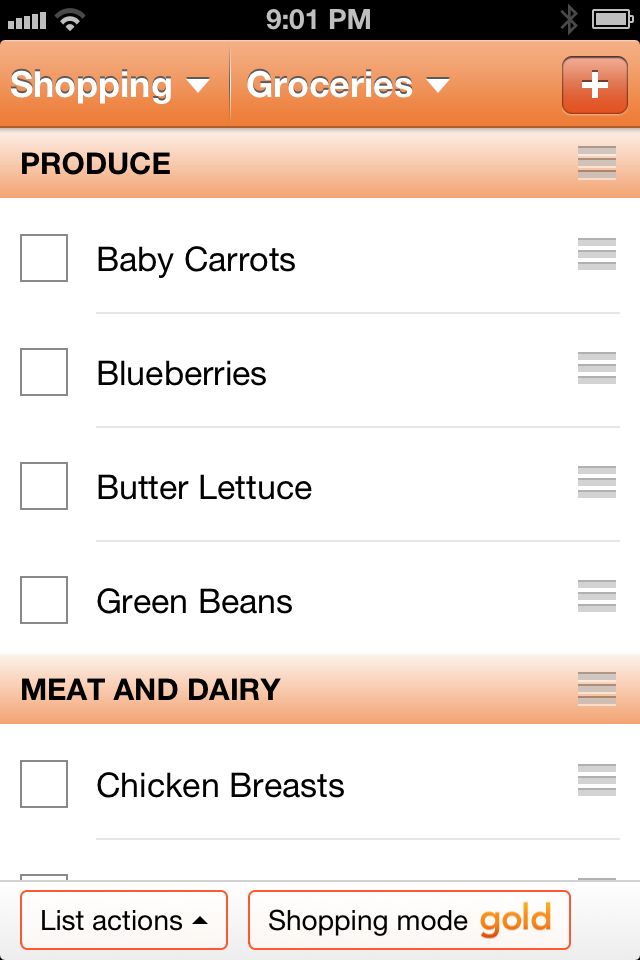Check off Baby Carrots
This screenshot has height=960, width=640.
point(44,258)
